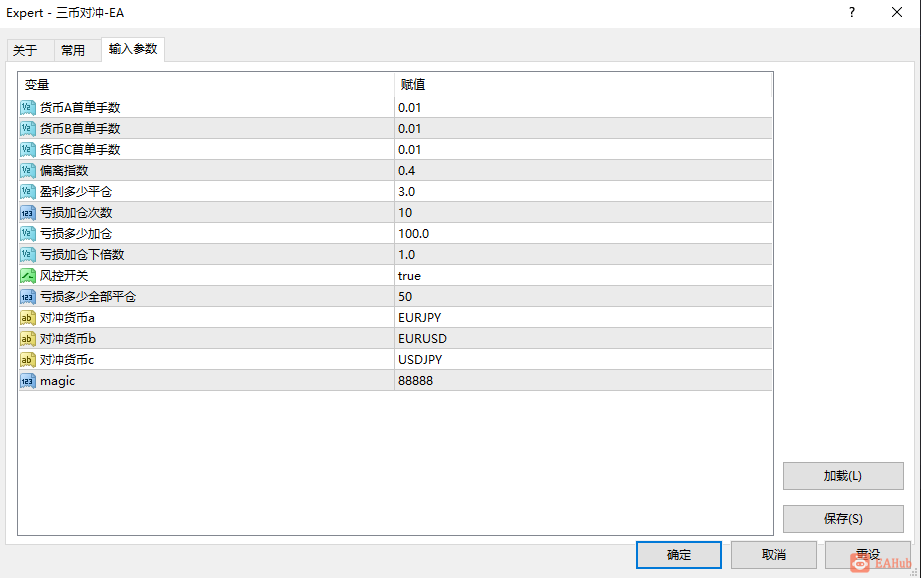This screenshot has width=921, height=578.
Task: Toggle the 风控开关 true value
Action: [583, 275]
